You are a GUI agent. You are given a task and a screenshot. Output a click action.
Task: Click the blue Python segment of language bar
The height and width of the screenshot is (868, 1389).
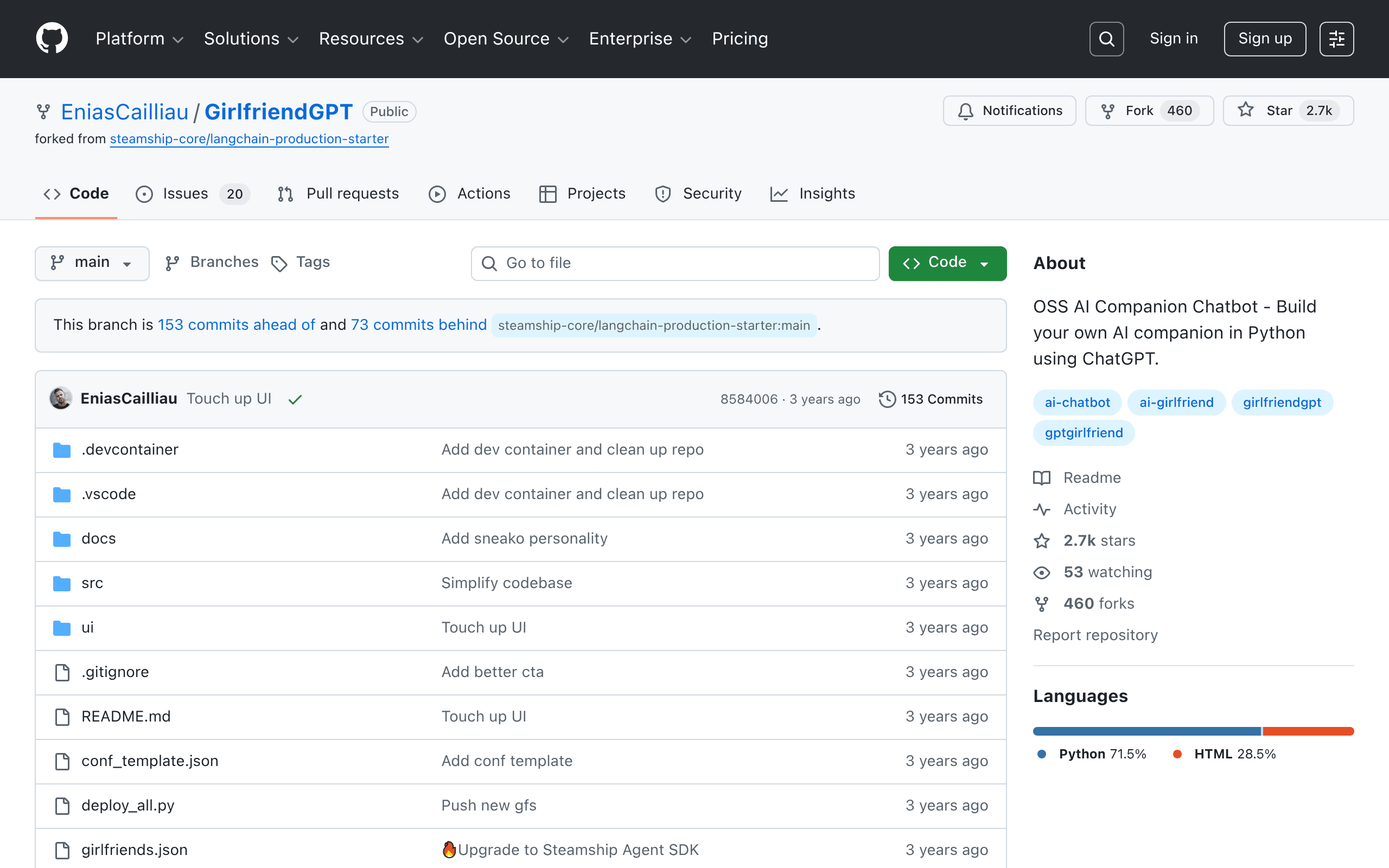pyautogui.click(x=1147, y=731)
